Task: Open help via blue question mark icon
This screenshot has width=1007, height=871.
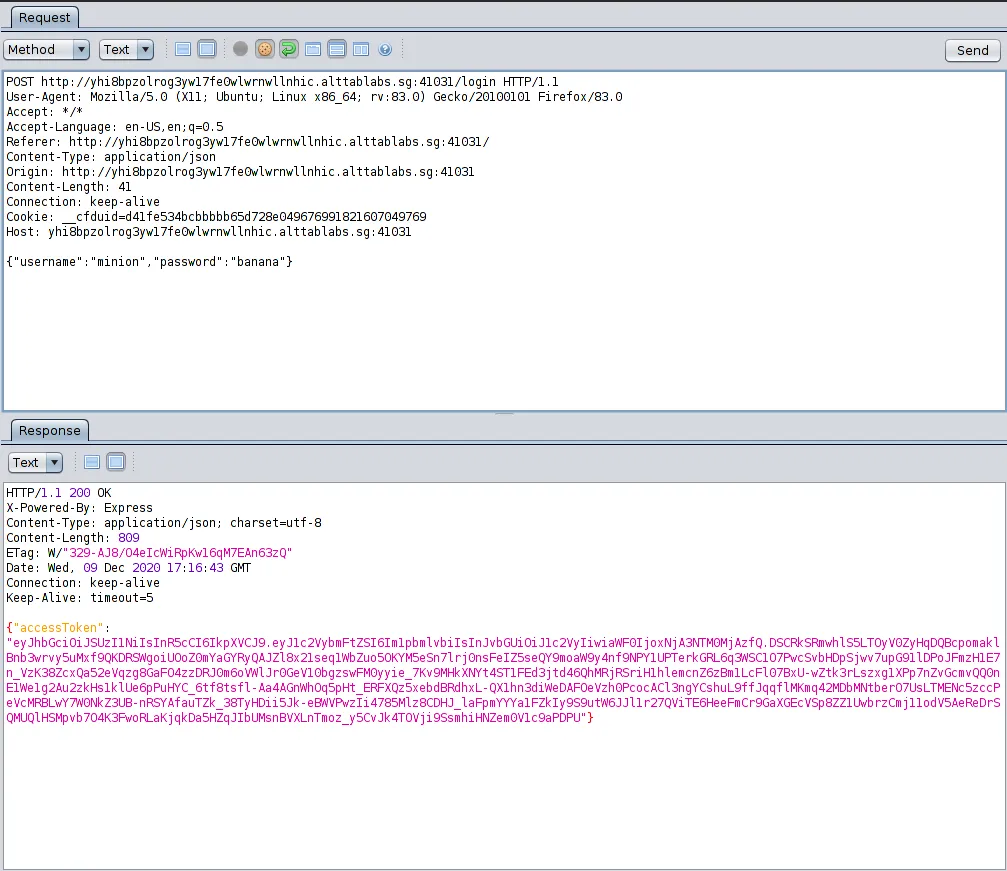Action: pos(385,49)
